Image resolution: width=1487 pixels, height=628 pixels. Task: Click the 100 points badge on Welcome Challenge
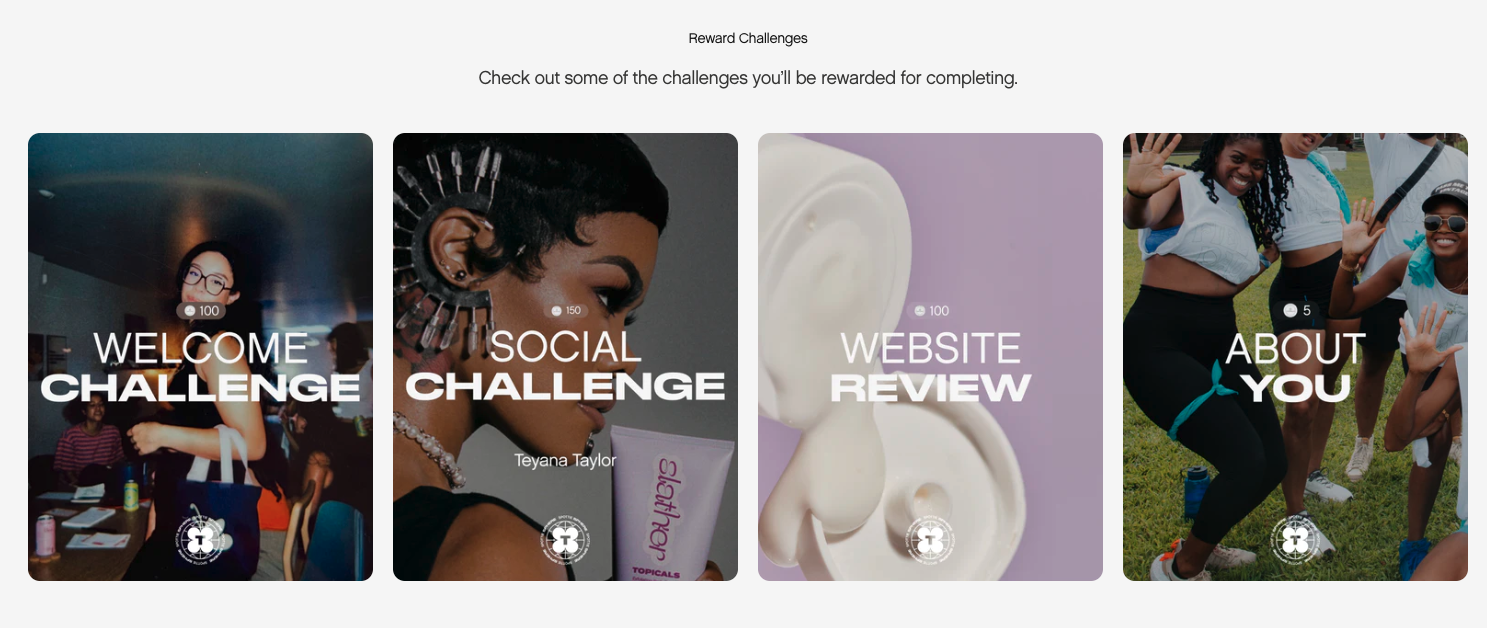tap(201, 311)
